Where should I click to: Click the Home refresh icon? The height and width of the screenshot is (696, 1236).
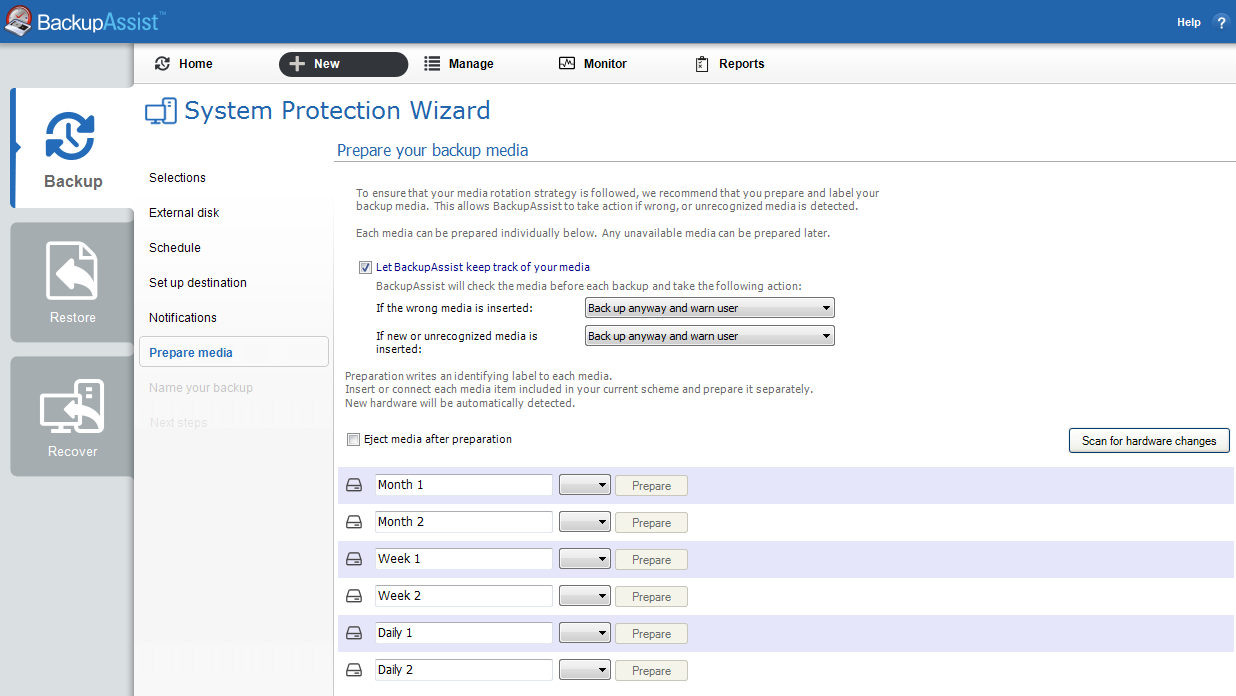click(x=162, y=64)
